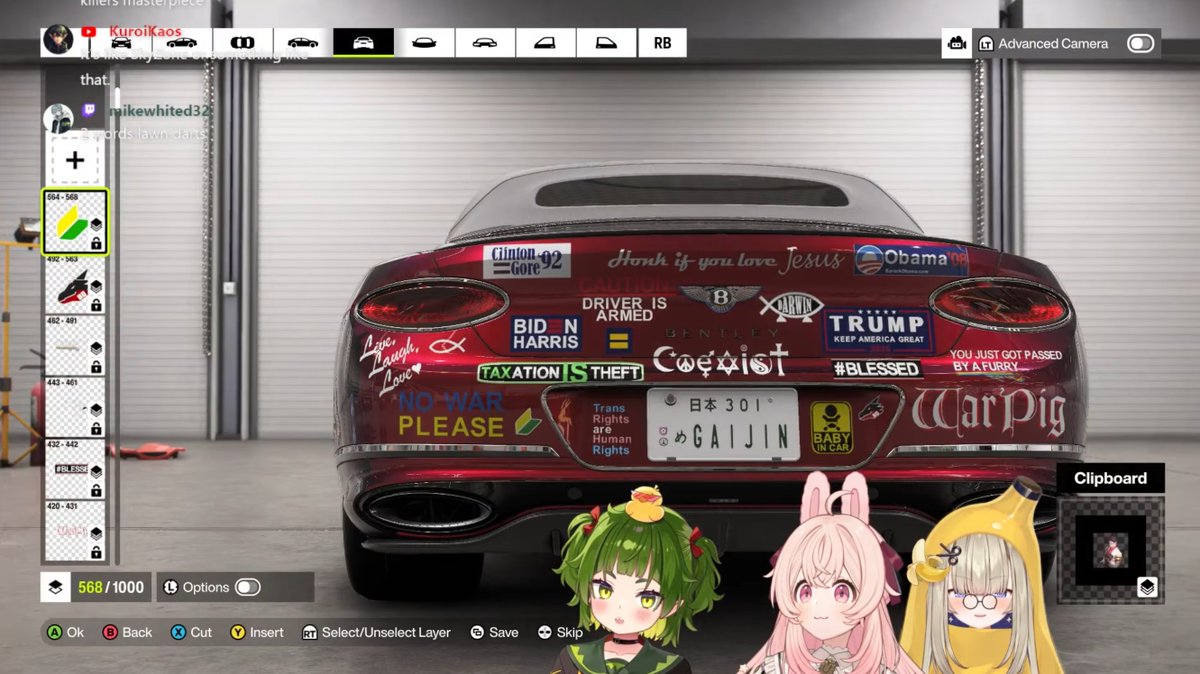1200x674 pixels.
Task: Select the left side view car tab
Action: [x=182, y=43]
